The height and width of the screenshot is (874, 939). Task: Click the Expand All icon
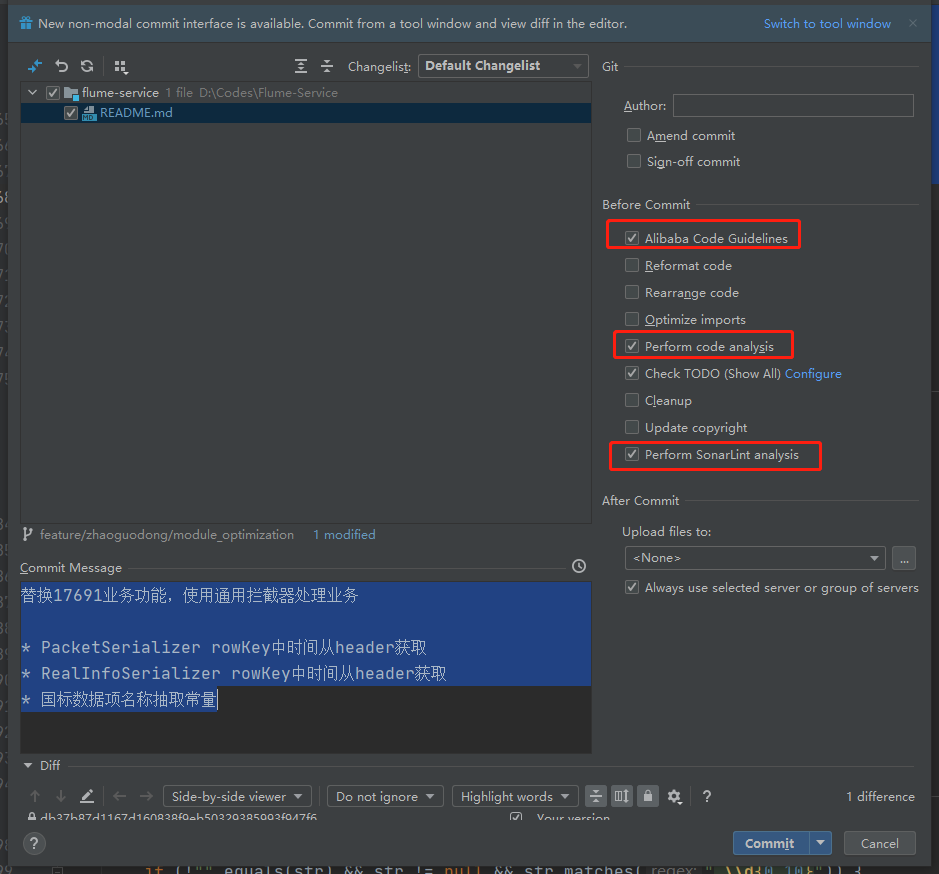pyautogui.click(x=301, y=66)
